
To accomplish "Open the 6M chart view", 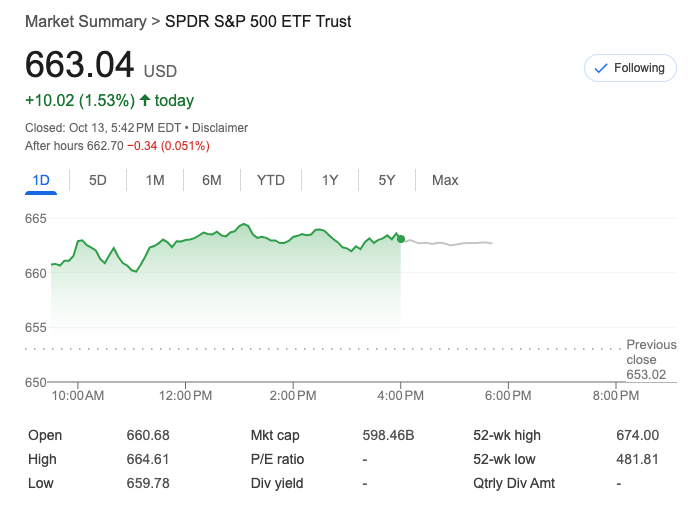I will [212, 180].
